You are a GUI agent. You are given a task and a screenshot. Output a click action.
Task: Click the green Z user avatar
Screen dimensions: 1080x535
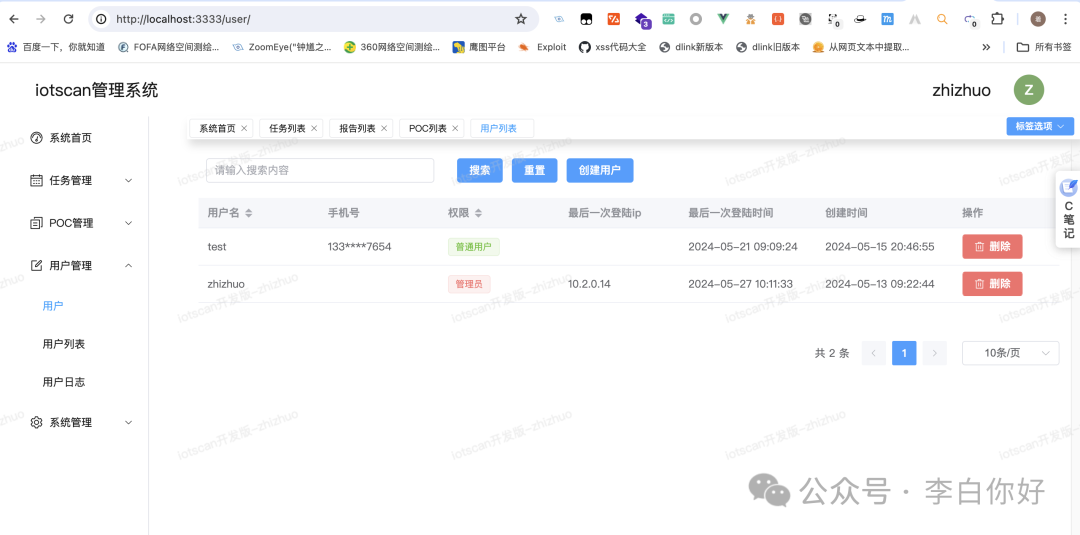click(1028, 90)
